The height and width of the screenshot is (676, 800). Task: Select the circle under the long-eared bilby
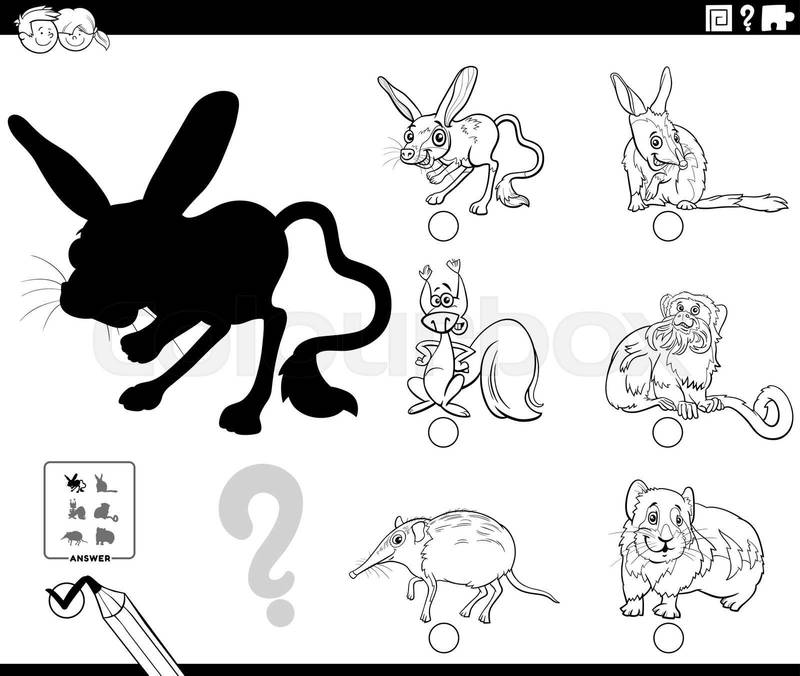point(661,228)
